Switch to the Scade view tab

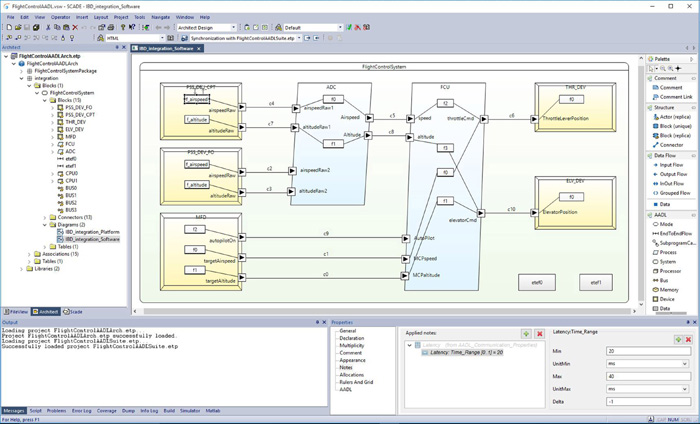(x=73, y=312)
